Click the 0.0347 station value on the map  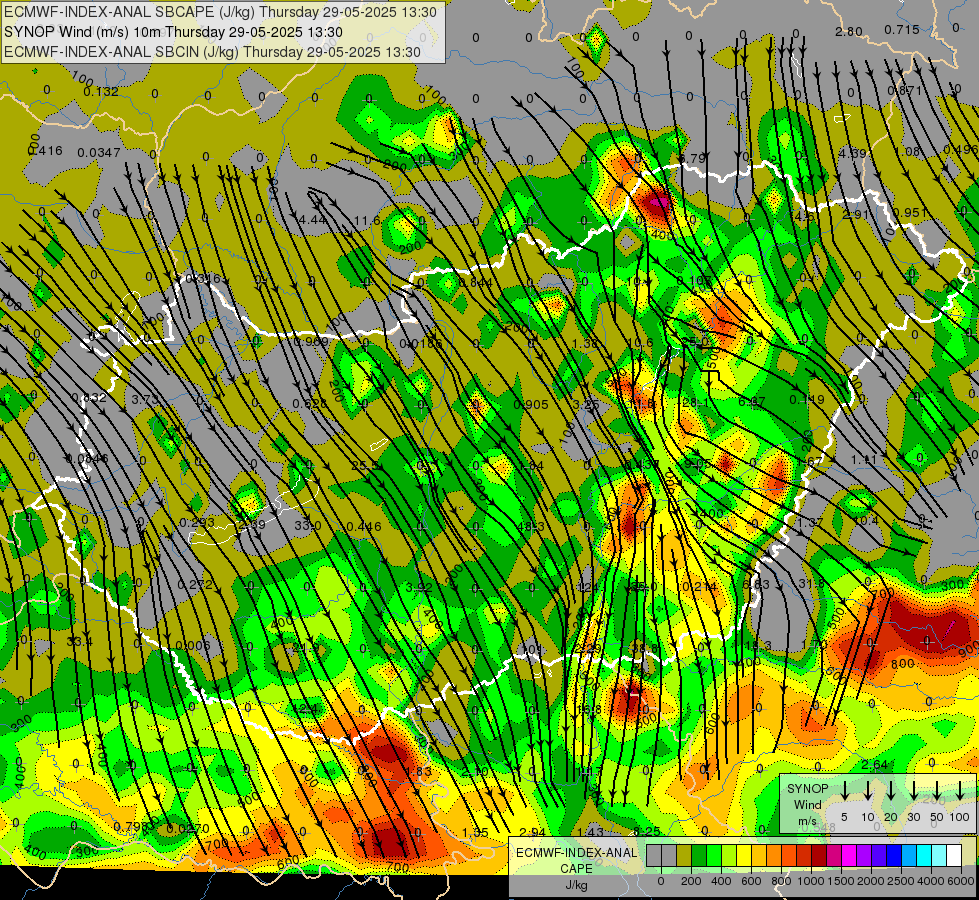(99, 152)
